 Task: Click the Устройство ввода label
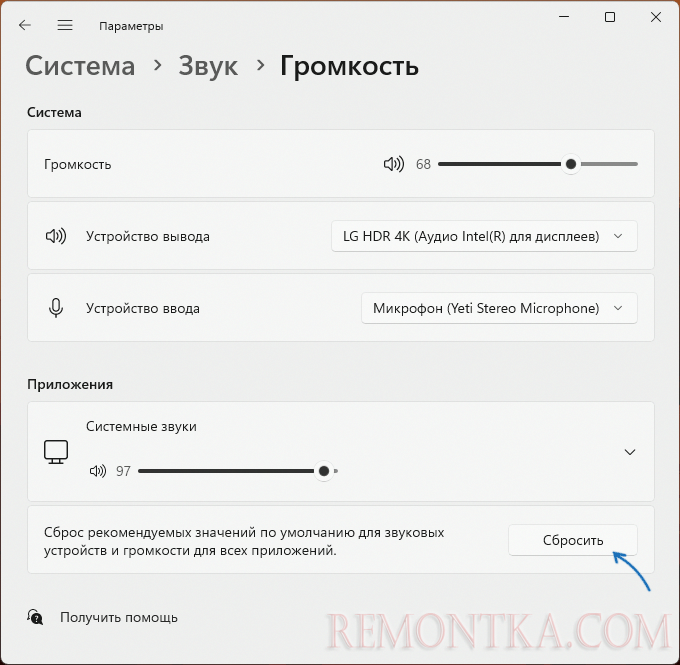coord(143,308)
